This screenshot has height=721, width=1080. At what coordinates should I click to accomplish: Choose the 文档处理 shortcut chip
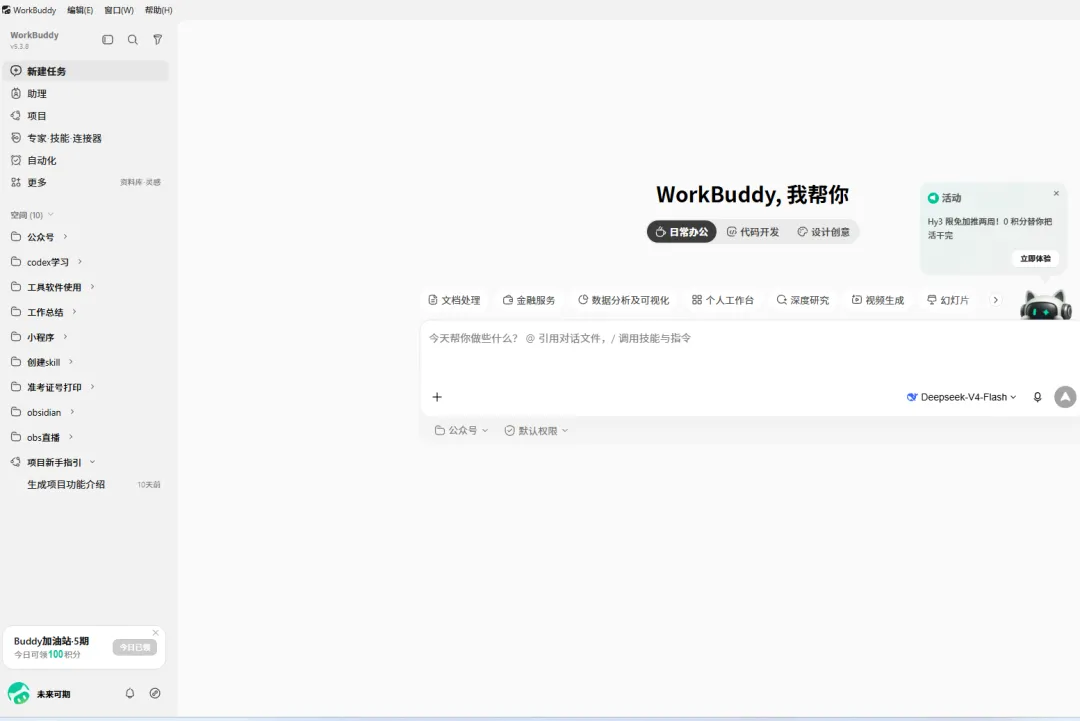[x=454, y=300]
